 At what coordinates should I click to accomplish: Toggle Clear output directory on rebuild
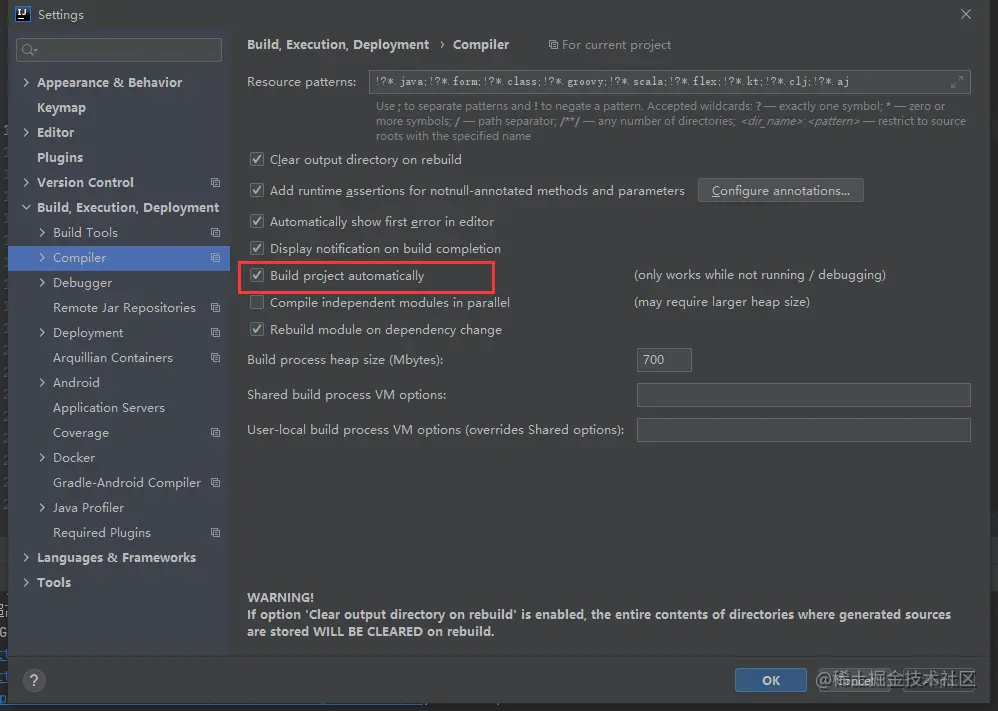point(257,159)
